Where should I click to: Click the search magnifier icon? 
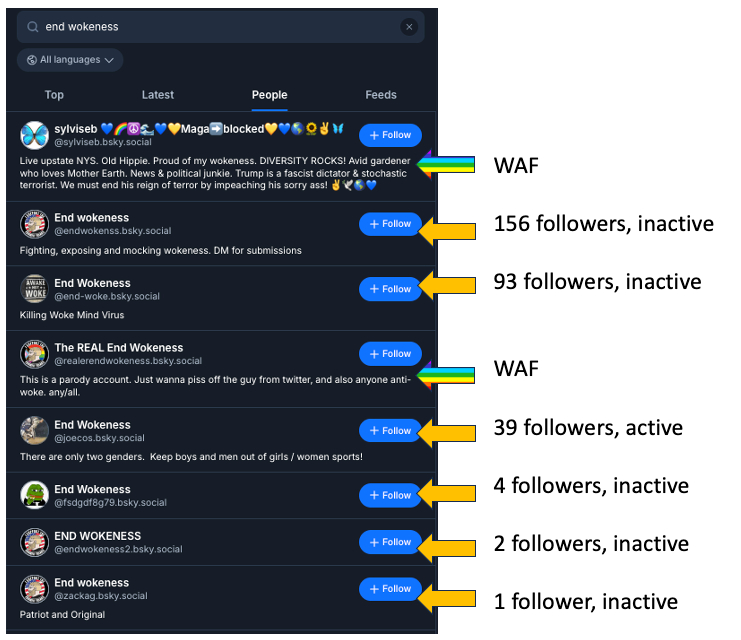[x=33, y=27]
